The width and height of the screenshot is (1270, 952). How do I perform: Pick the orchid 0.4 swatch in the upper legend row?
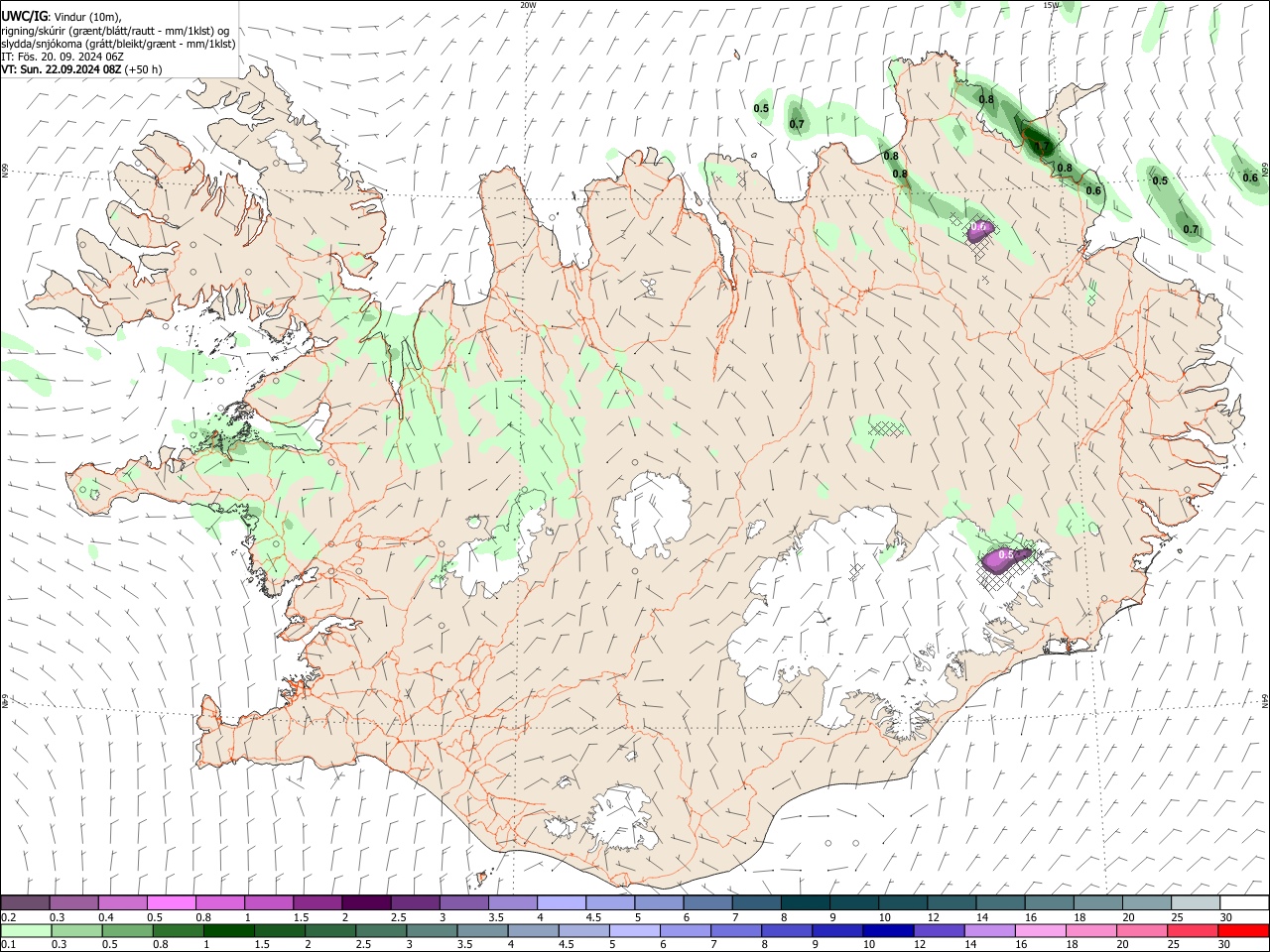pos(123,903)
